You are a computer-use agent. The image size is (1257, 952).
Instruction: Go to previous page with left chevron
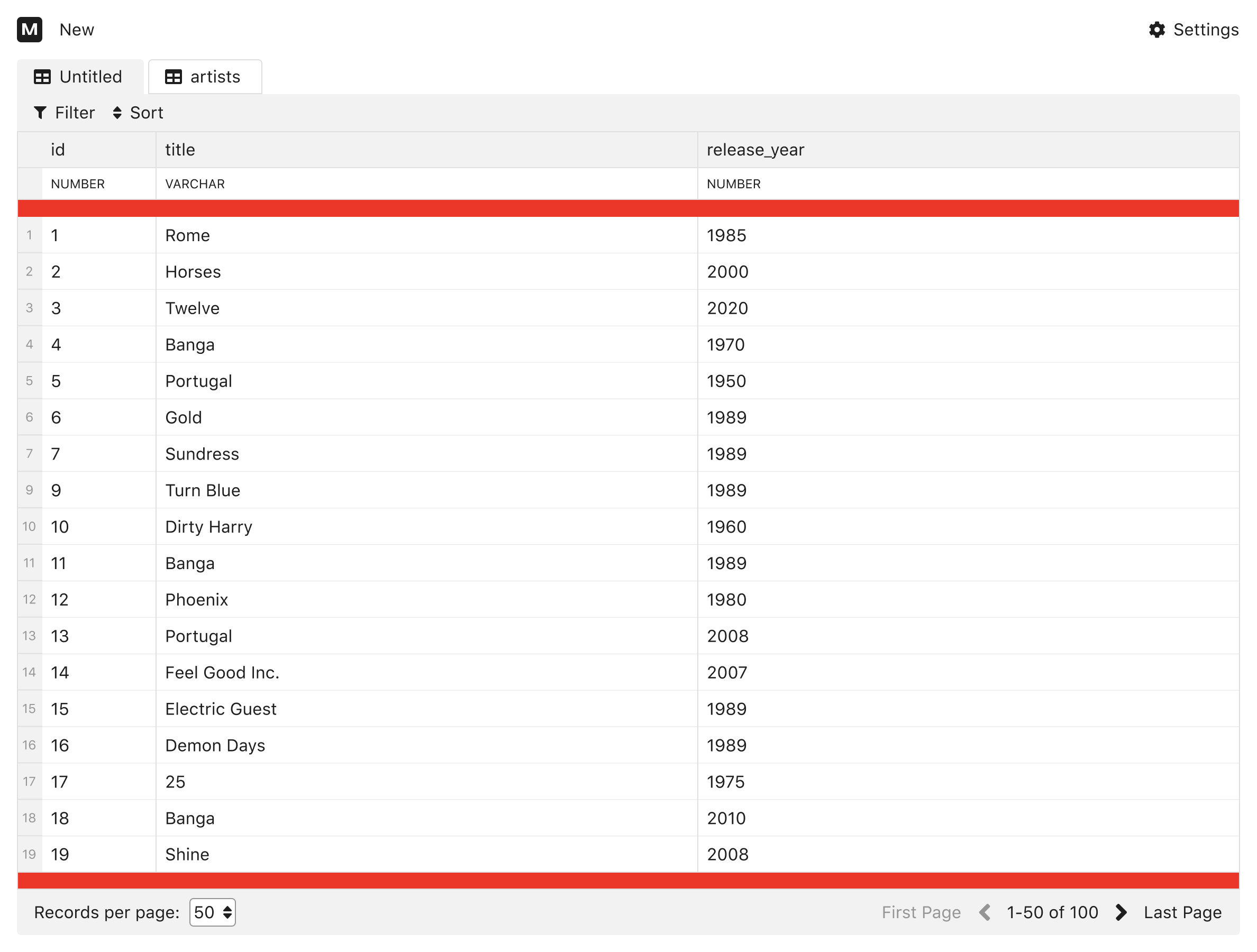(x=985, y=912)
